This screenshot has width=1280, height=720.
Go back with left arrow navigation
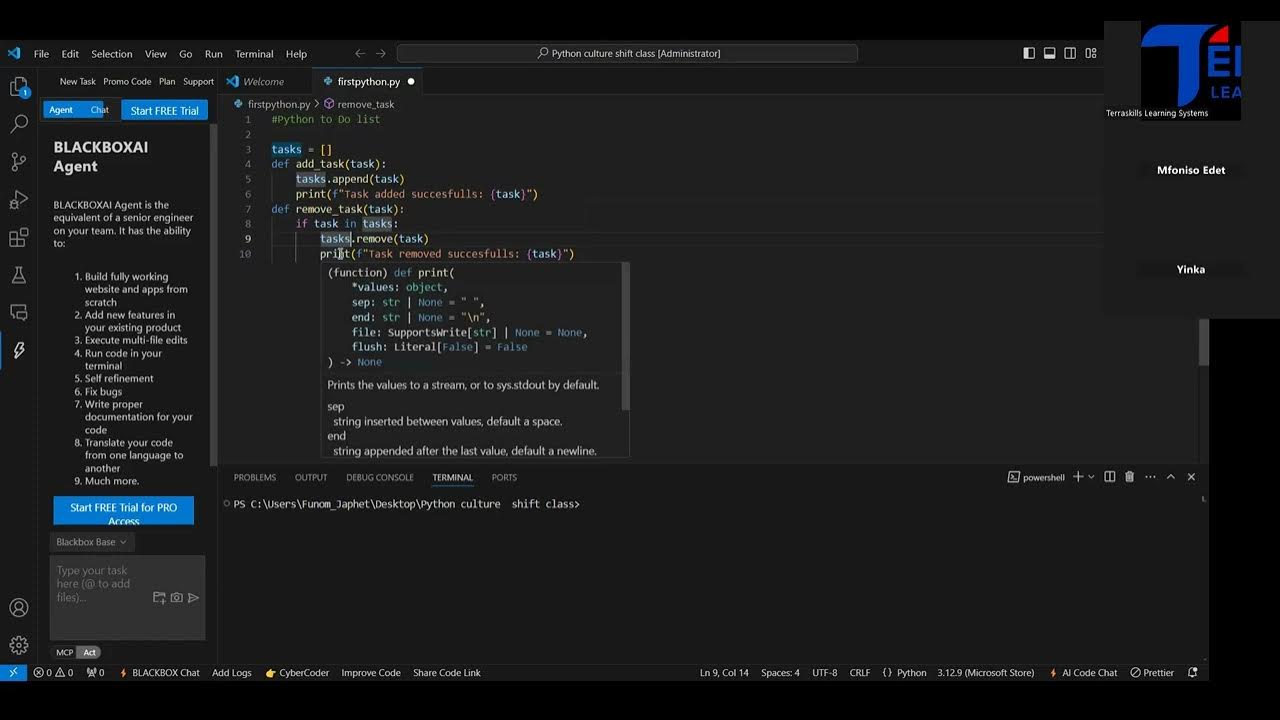tap(360, 53)
